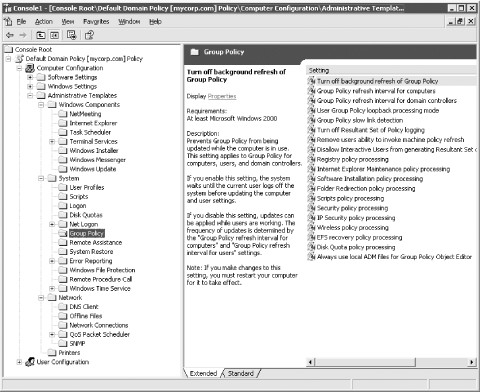Select the User Configuration node icon
This screenshot has width=481, height=392.
click(x=30, y=362)
